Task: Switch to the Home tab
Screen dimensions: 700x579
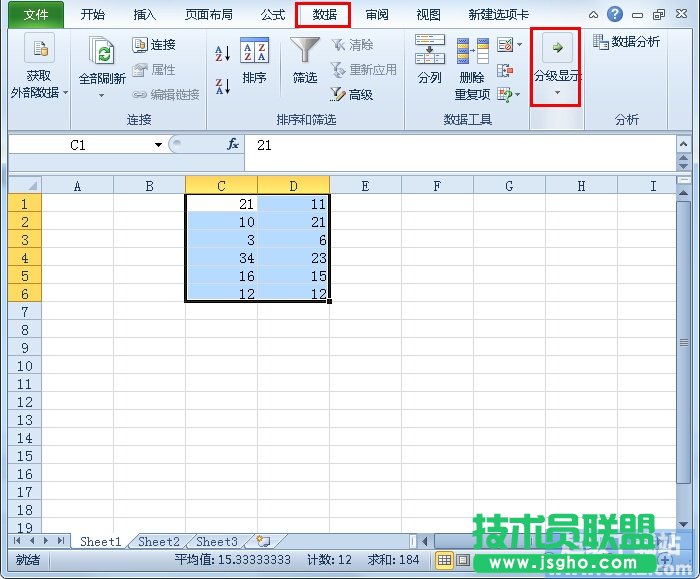Action: 92,15
